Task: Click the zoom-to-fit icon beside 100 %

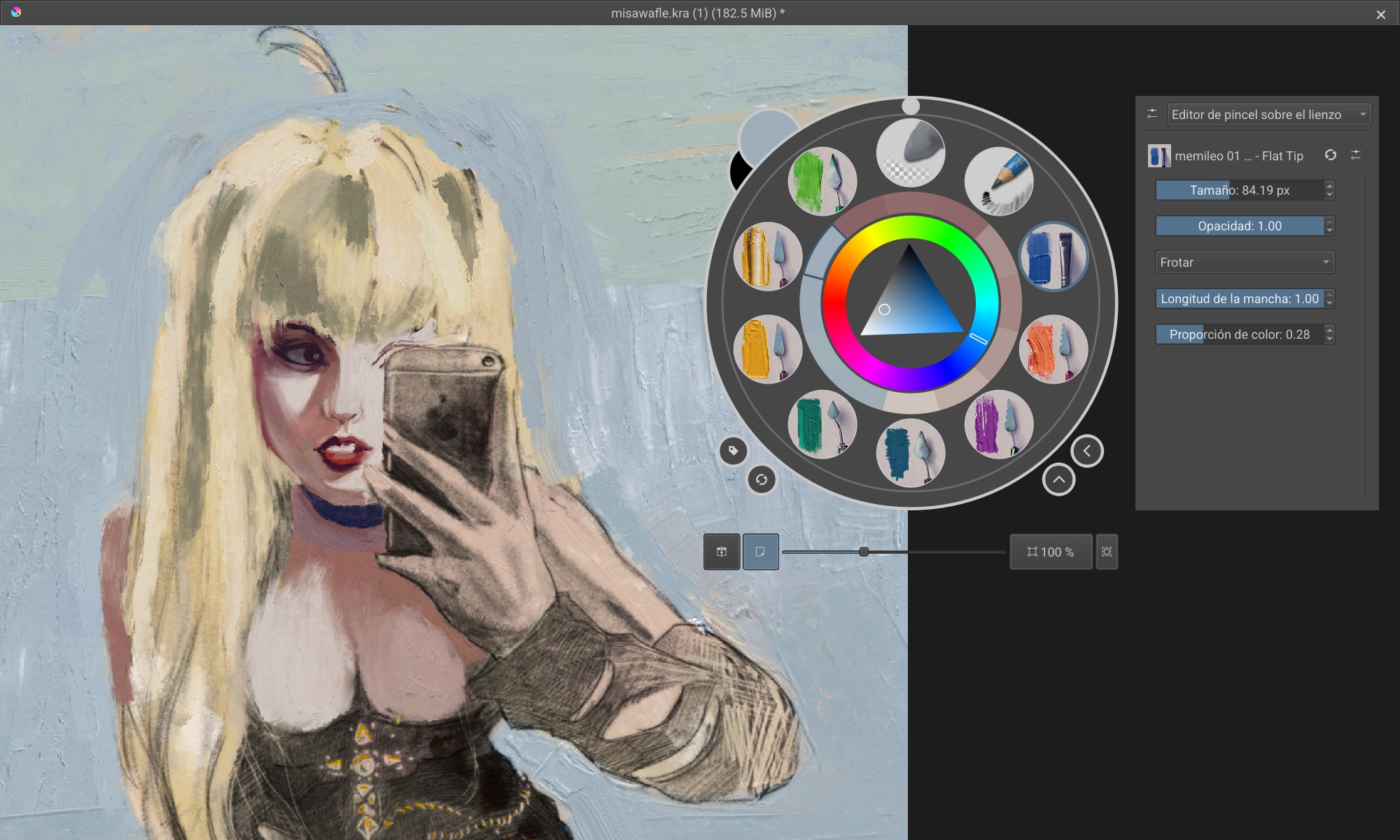Action: coord(1107,552)
